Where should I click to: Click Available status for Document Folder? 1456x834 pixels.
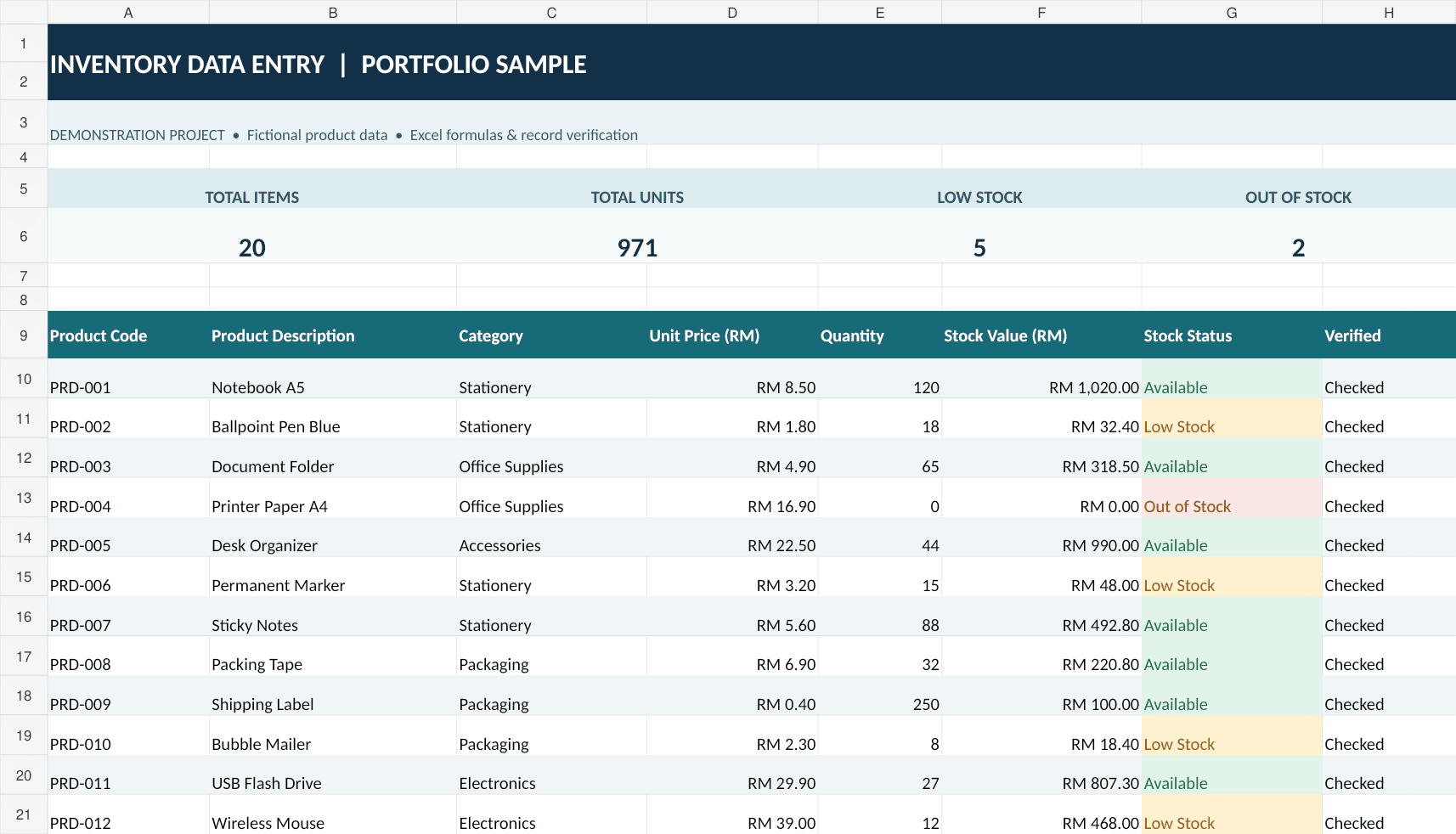1232,458
